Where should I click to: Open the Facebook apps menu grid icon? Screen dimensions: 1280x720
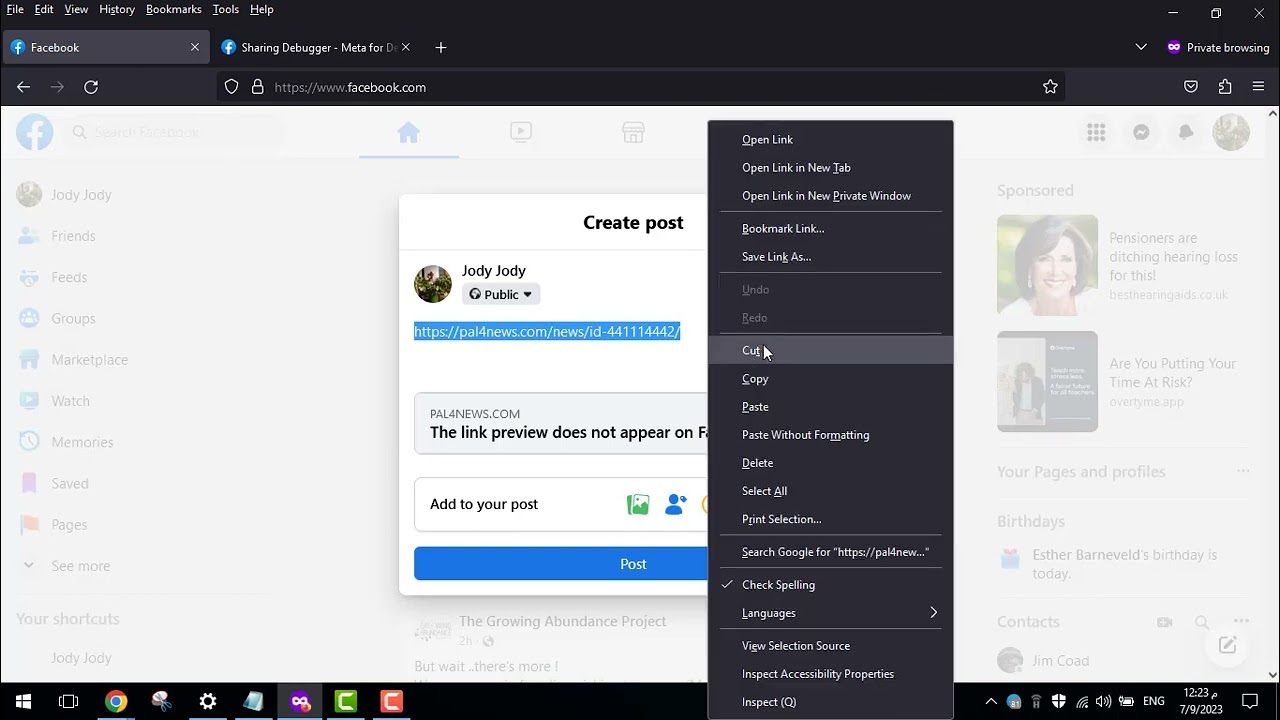(x=1096, y=132)
